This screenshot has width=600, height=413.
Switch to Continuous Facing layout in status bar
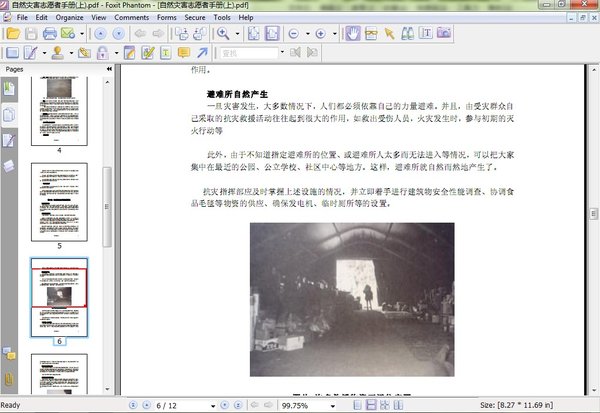coord(385,405)
